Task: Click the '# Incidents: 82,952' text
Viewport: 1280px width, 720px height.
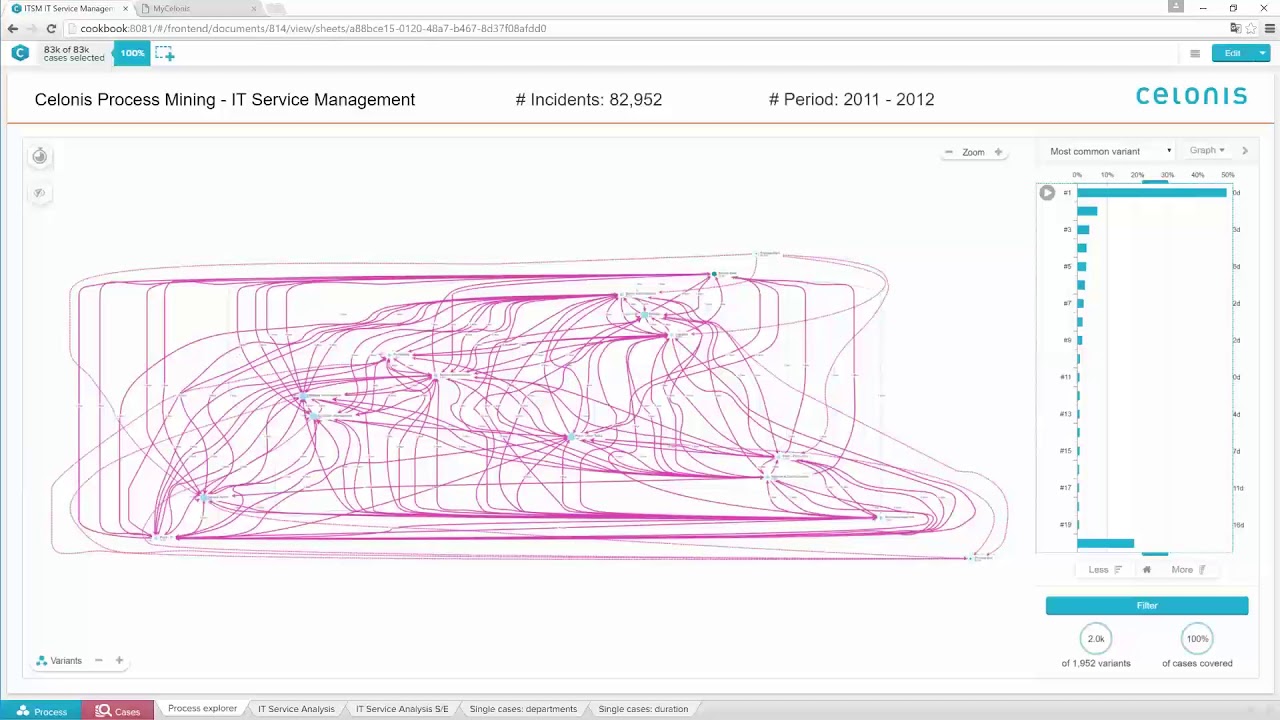Action: point(589,99)
